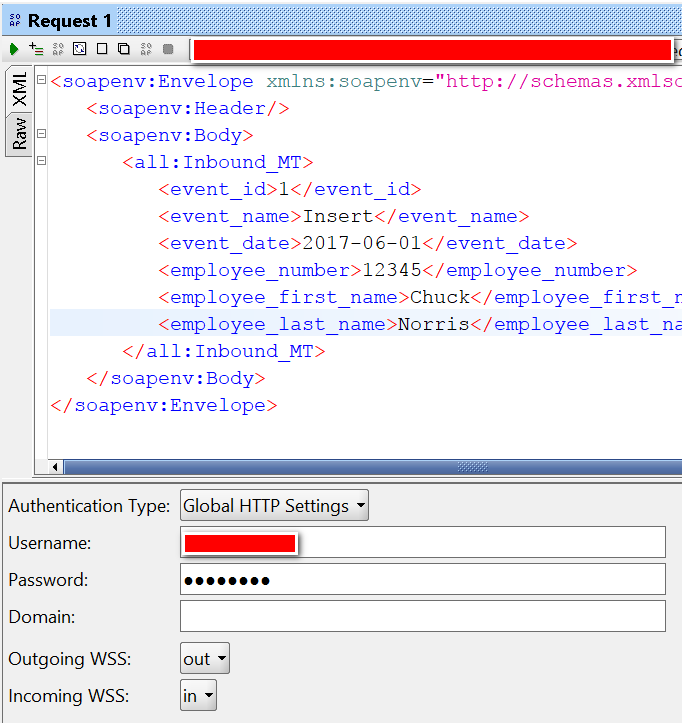This screenshot has width=682, height=723.
Task: Click the Request 1 title bar label
Action: point(70,21)
